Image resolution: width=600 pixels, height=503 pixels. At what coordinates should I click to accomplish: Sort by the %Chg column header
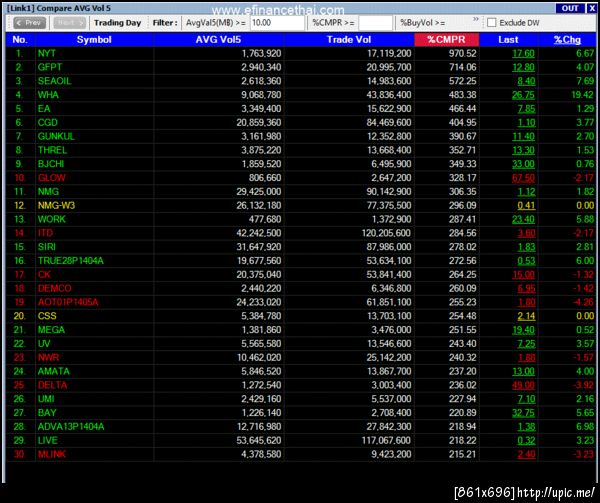(567, 40)
